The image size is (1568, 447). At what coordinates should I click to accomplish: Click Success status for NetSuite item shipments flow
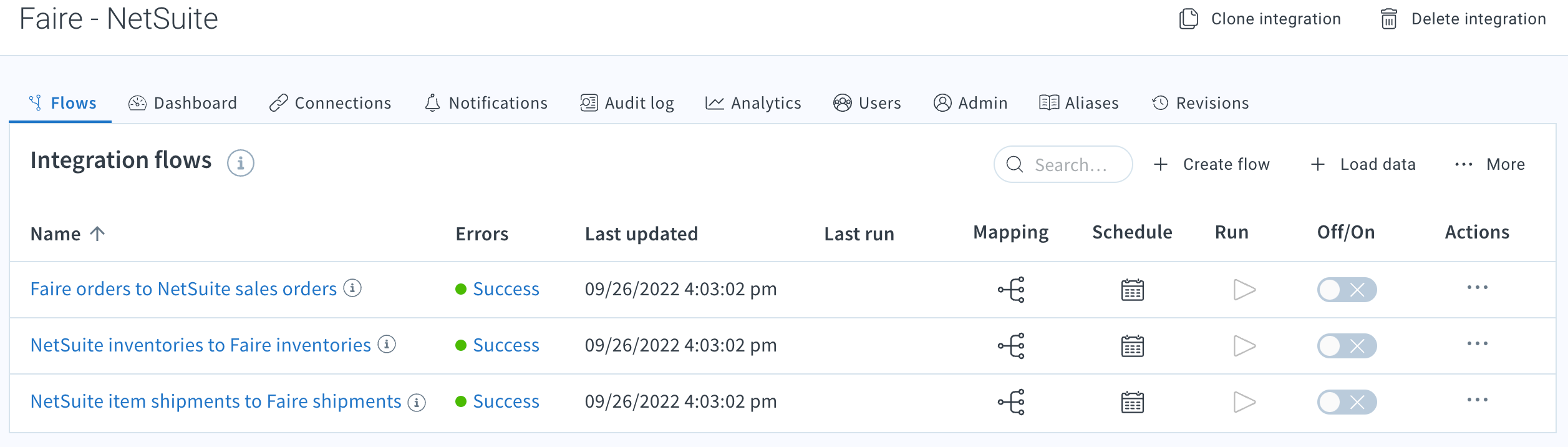pyautogui.click(x=506, y=401)
